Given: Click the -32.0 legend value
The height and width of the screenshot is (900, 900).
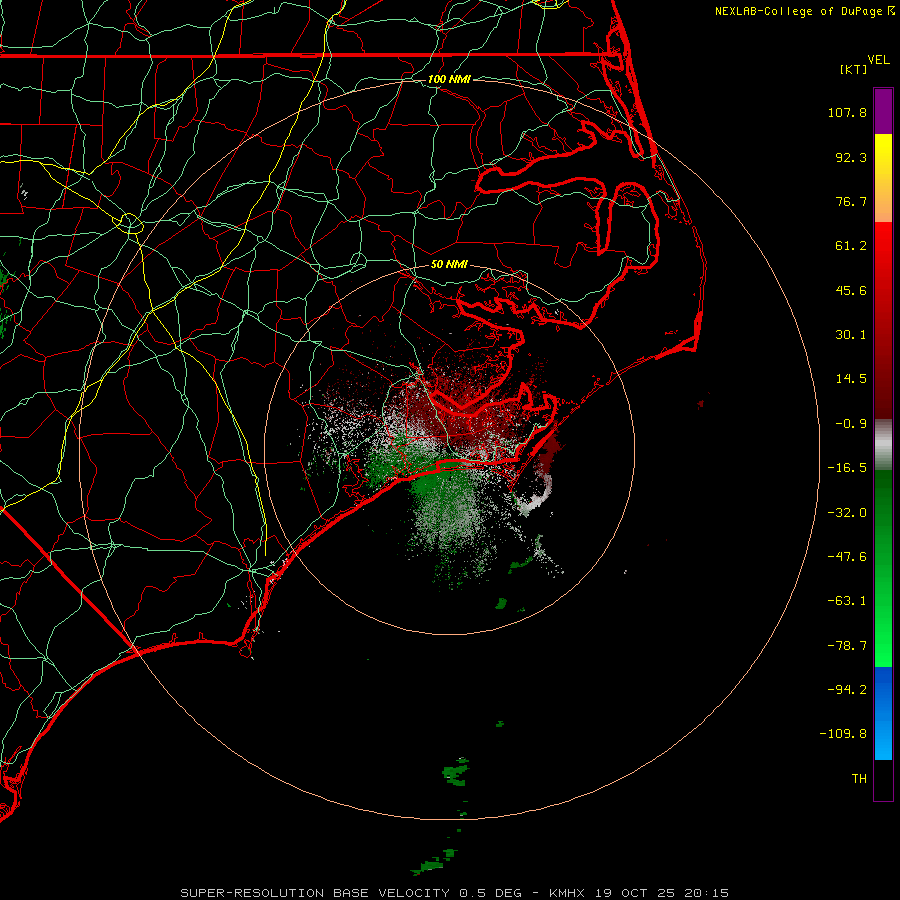Looking at the screenshot, I should [x=847, y=513].
